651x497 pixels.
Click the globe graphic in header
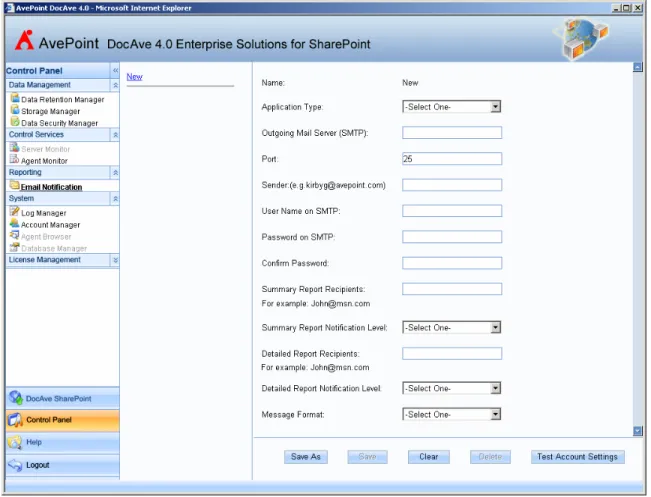580,39
